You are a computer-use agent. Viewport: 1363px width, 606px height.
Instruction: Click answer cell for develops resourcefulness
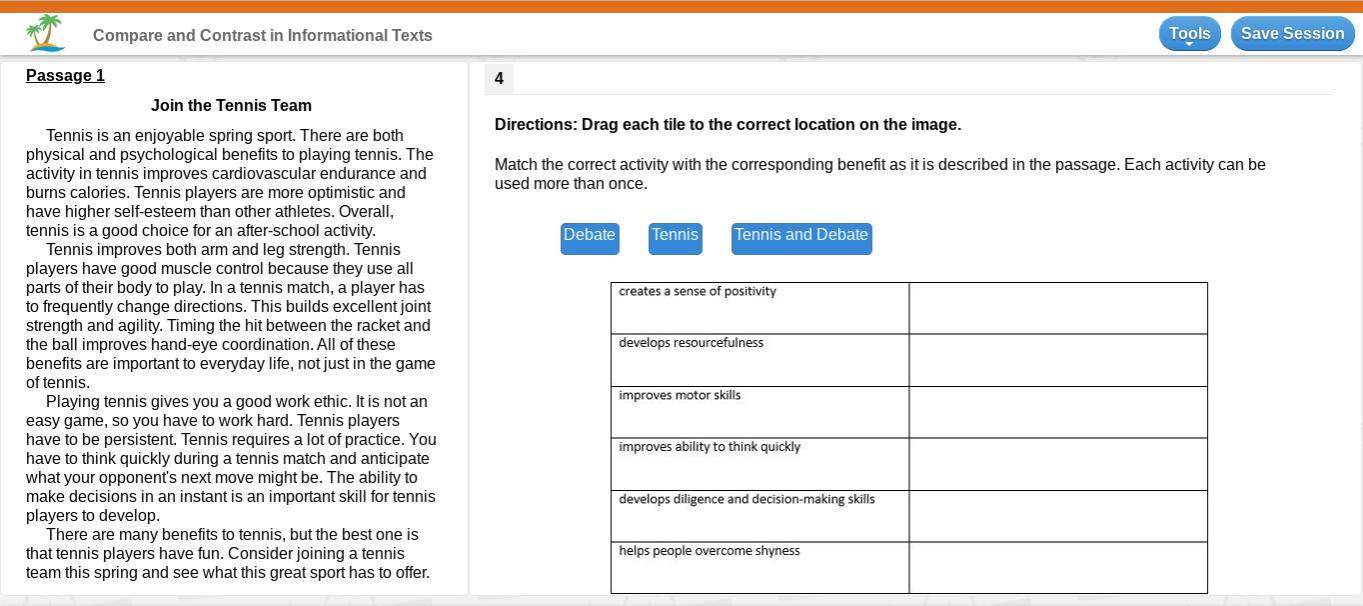click(1058, 360)
